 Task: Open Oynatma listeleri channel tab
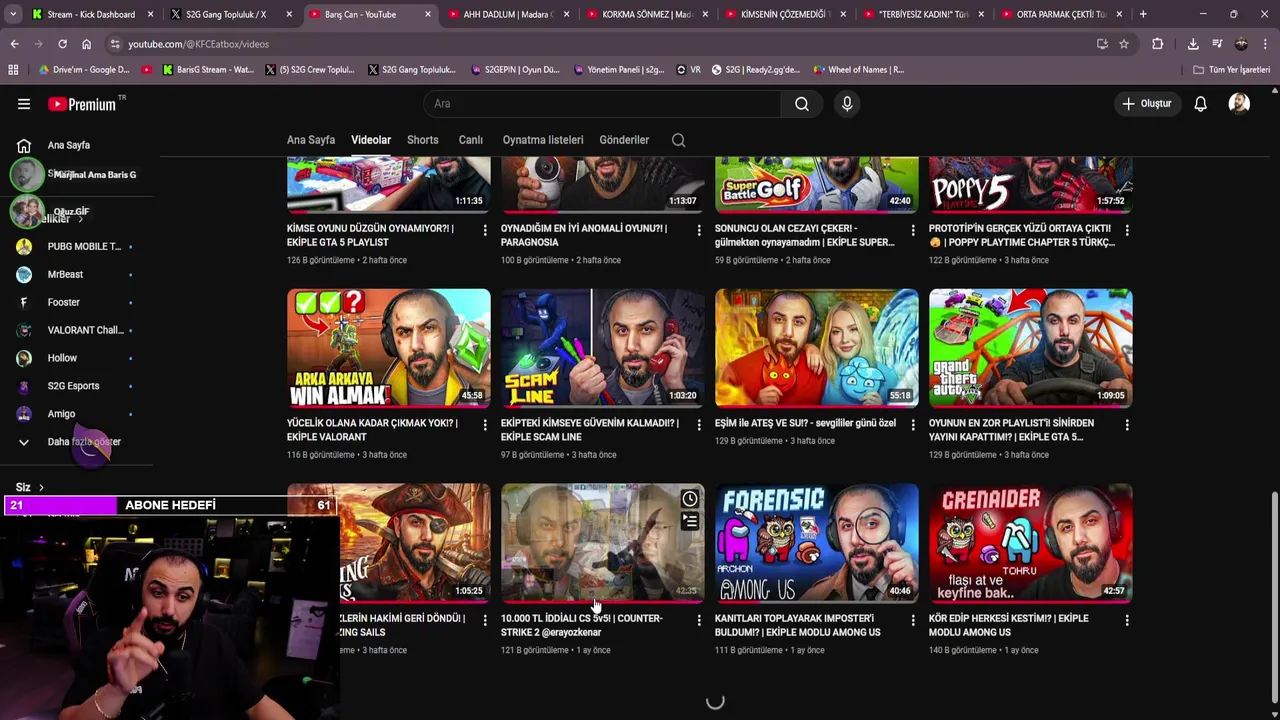pos(543,140)
